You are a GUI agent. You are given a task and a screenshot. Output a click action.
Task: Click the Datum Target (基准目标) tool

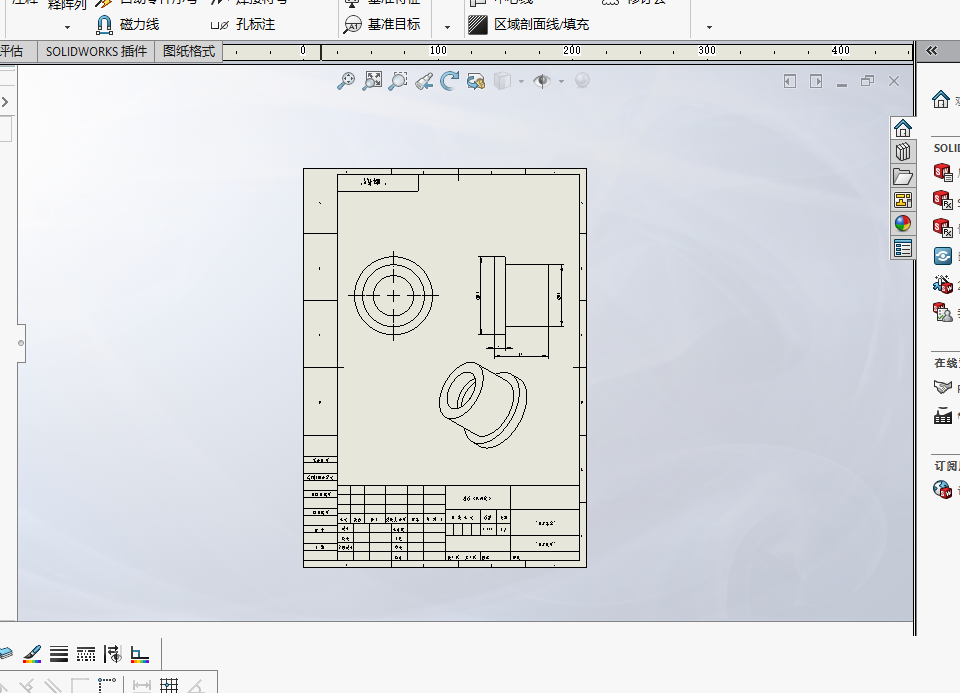tap(382, 24)
